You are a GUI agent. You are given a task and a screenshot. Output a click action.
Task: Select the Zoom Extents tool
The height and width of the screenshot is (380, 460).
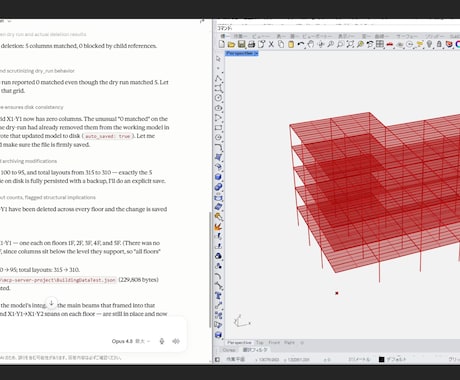(350, 44)
